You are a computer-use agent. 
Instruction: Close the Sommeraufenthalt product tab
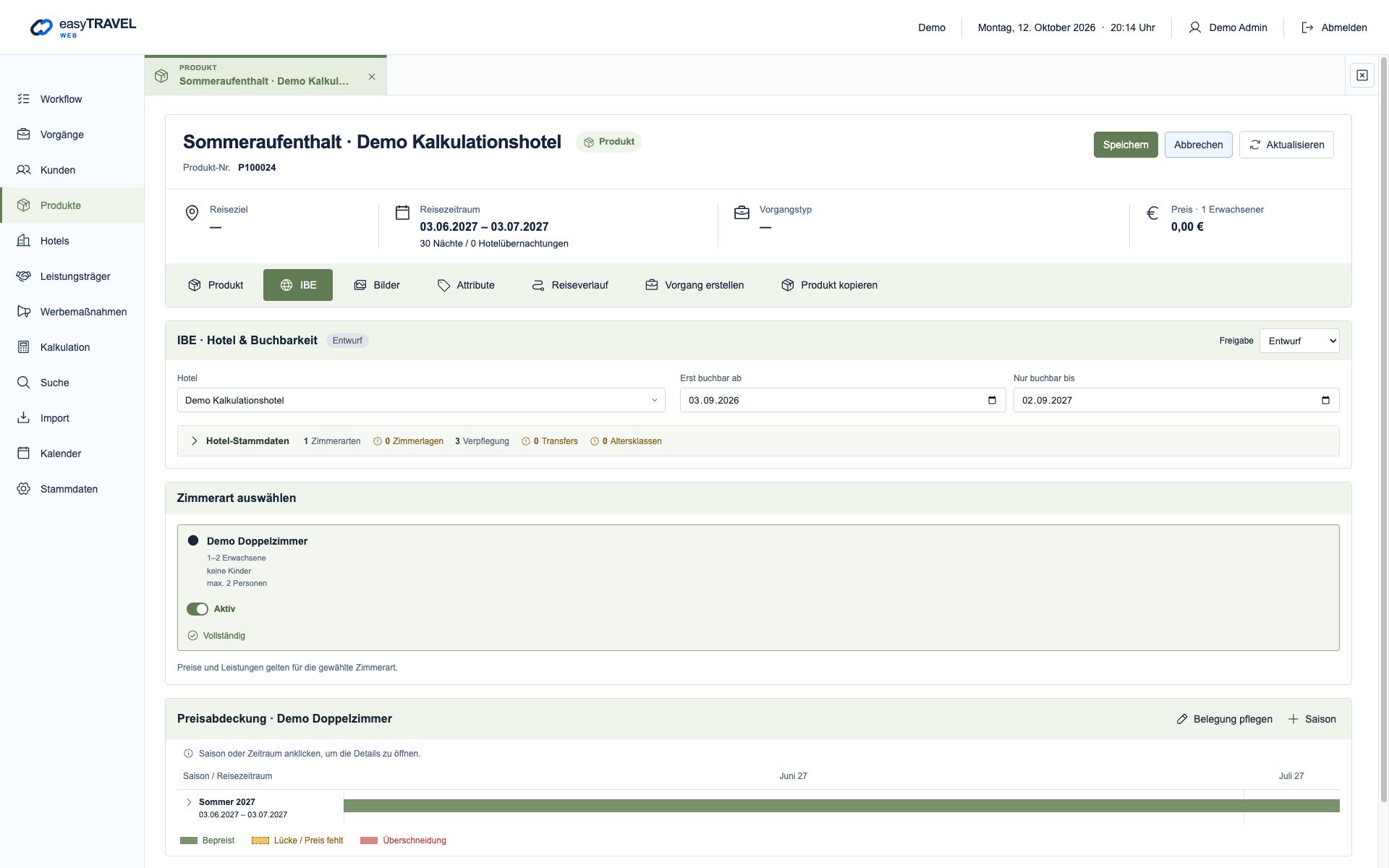(x=372, y=77)
